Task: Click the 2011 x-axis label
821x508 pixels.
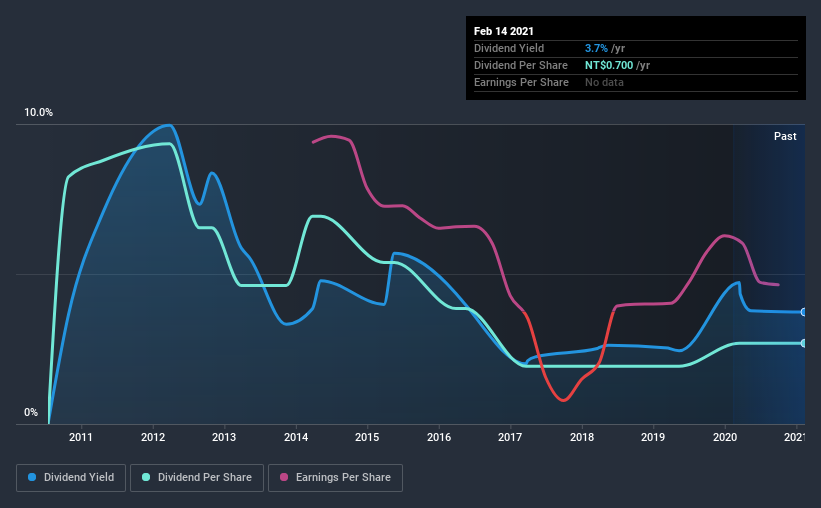Action: [x=81, y=437]
